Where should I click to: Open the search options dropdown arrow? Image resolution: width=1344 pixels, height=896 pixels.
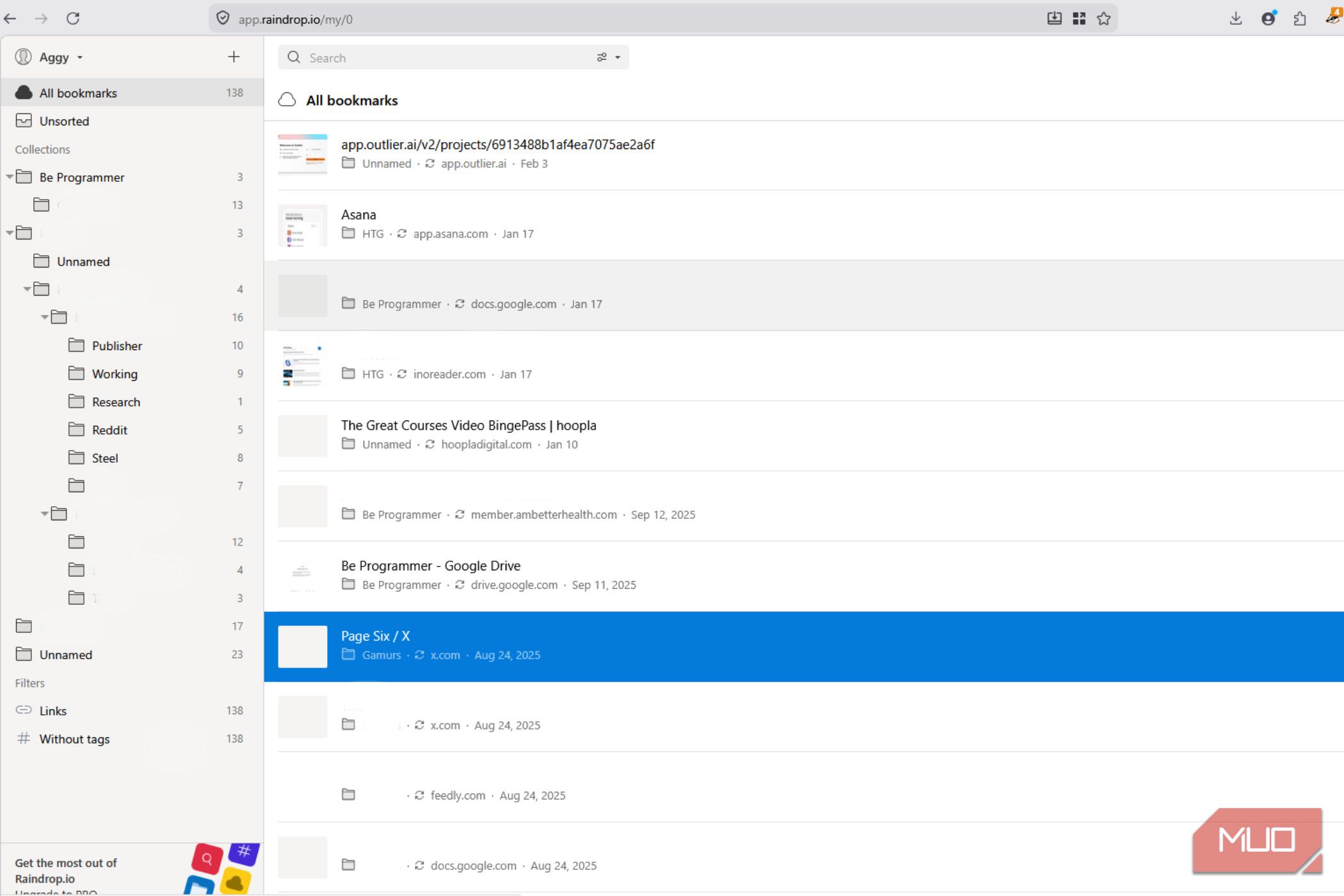click(x=618, y=58)
